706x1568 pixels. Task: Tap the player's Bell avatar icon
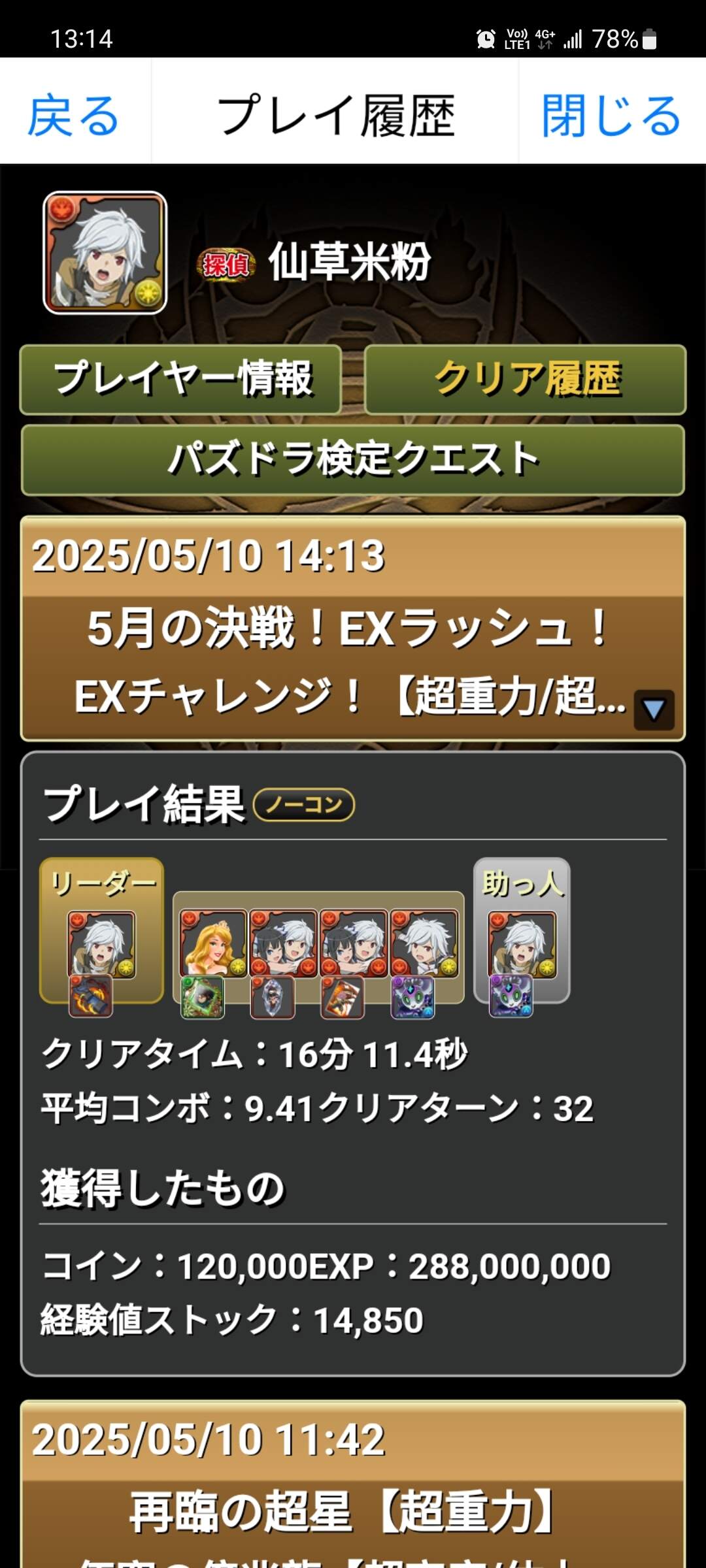click(105, 253)
